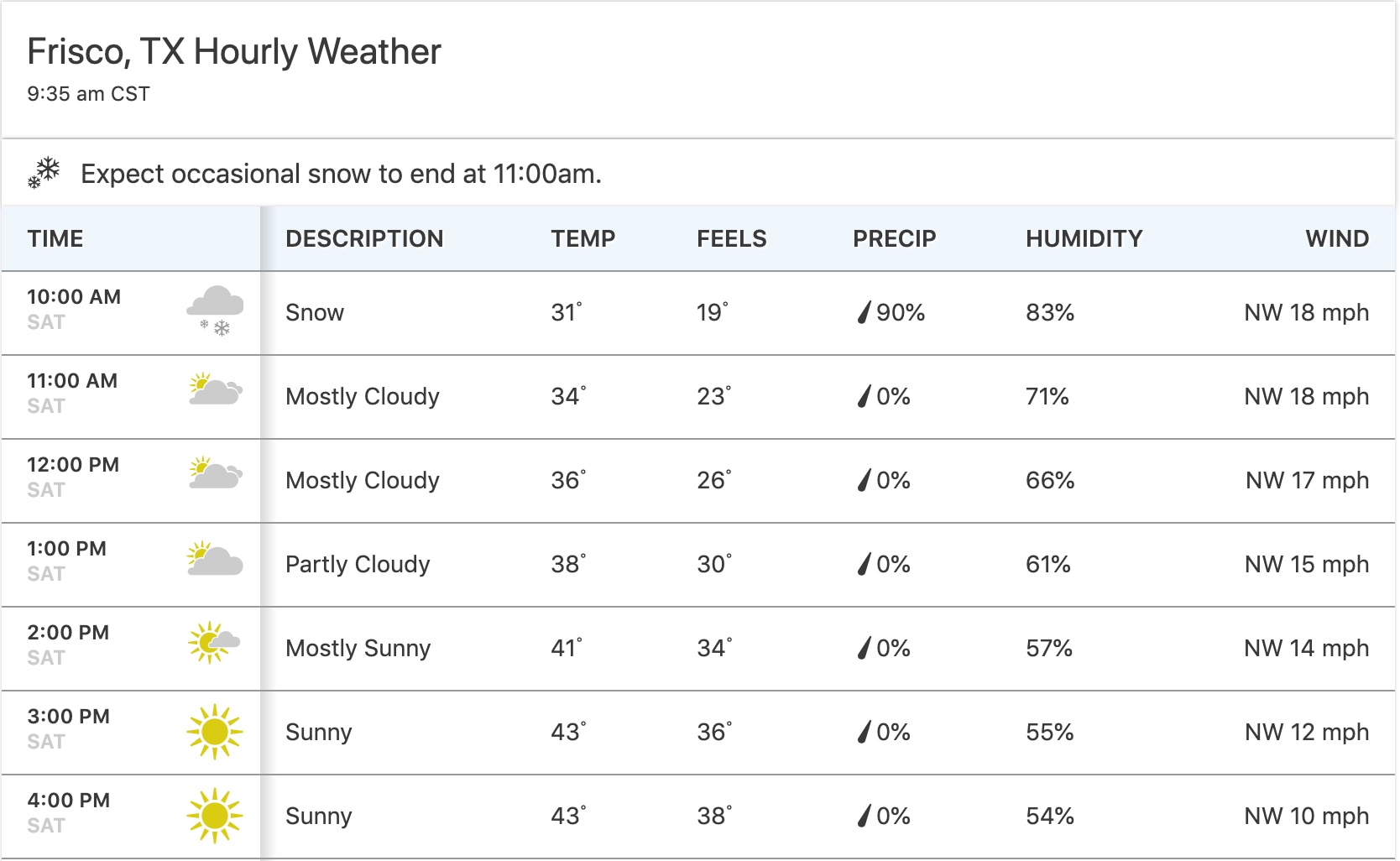
Task: Click the raindrop icon beside 90% precip
Action: pyautogui.click(x=864, y=313)
